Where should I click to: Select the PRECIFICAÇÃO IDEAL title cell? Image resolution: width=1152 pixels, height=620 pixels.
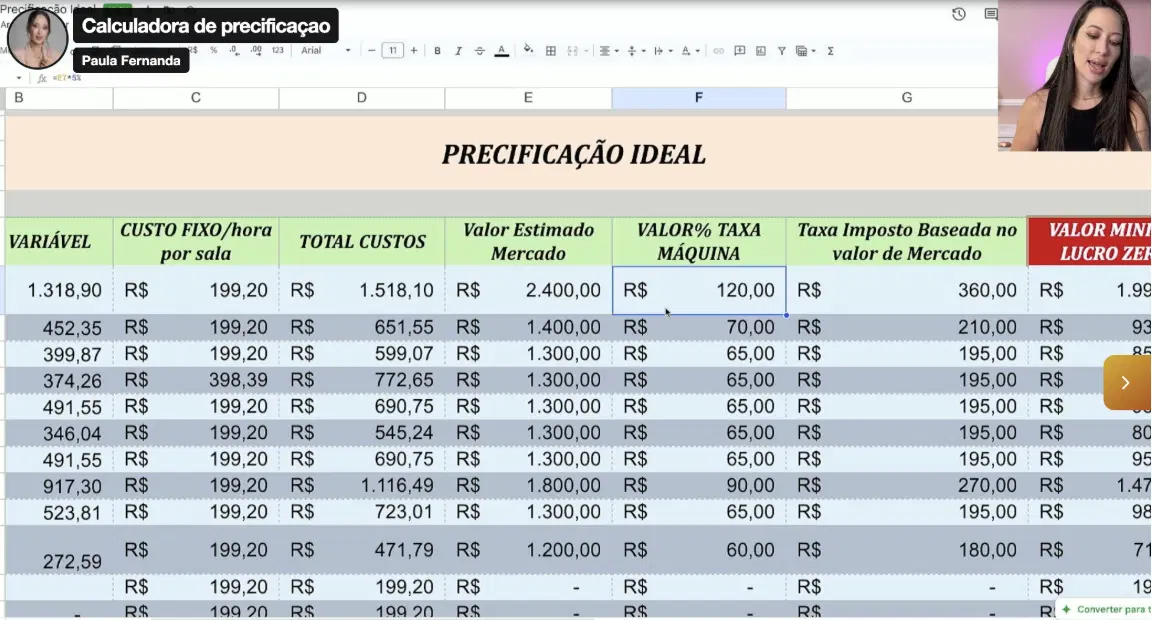[574, 154]
